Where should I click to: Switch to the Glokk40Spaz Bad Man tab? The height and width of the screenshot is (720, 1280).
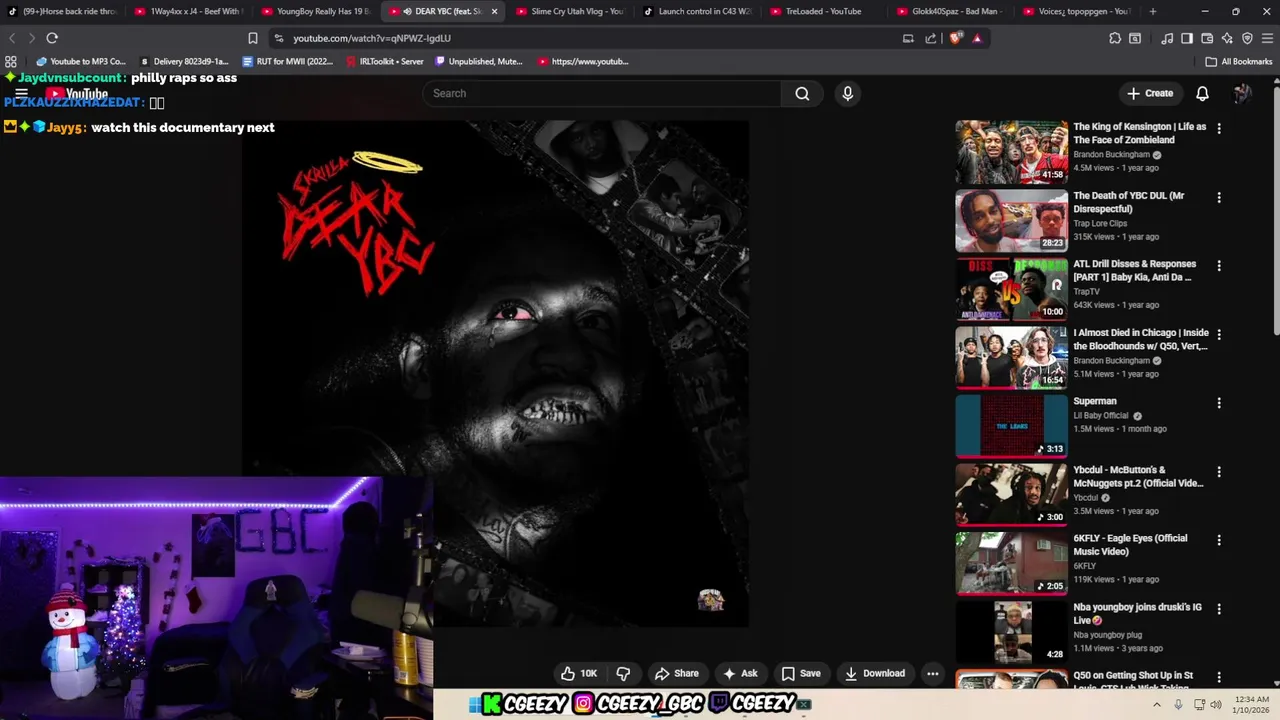coord(950,11)
